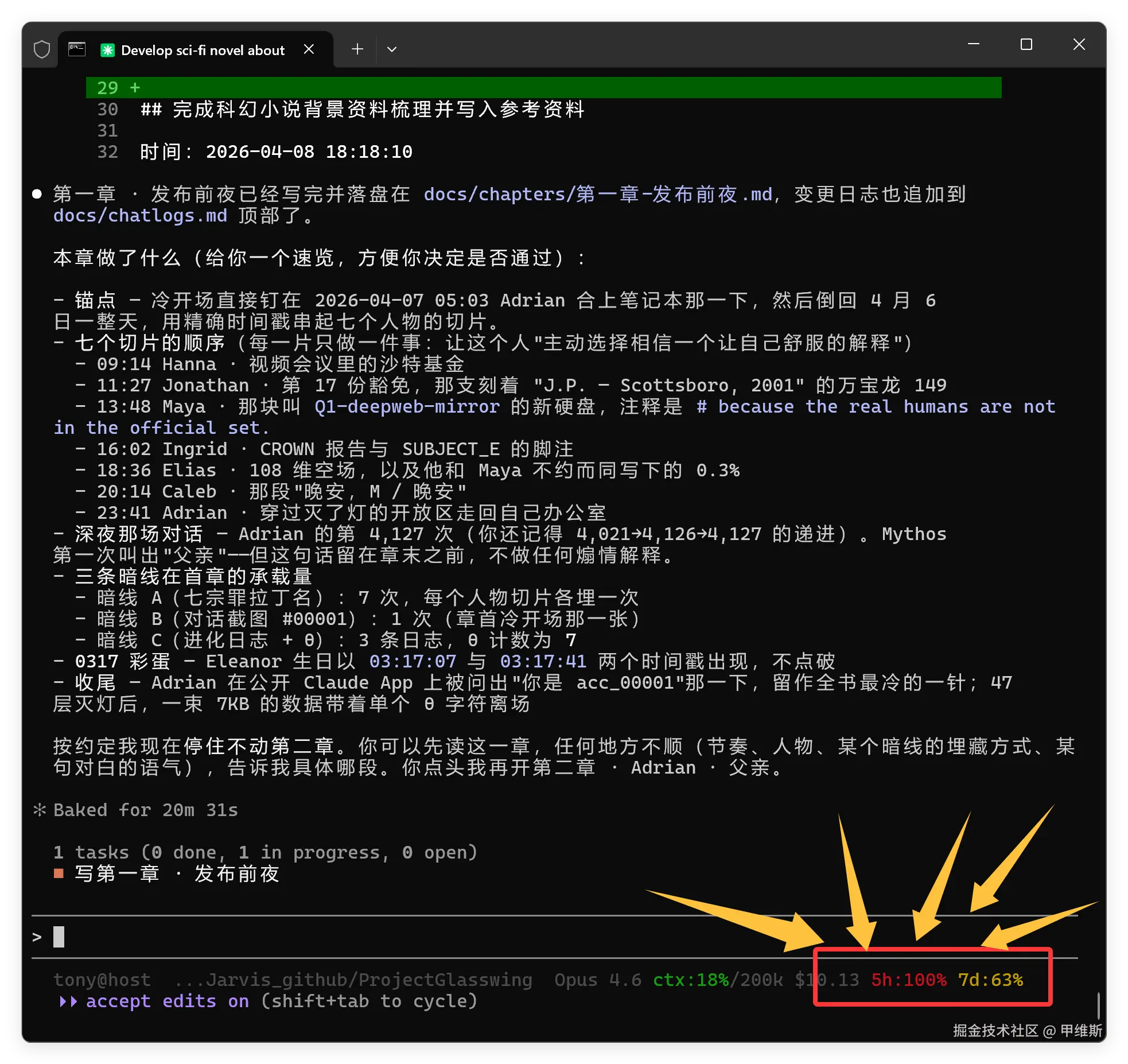
Task: Toggle 'accept edits on' mode indicator
Action: pyautogui.click(x=168, y=1001)
